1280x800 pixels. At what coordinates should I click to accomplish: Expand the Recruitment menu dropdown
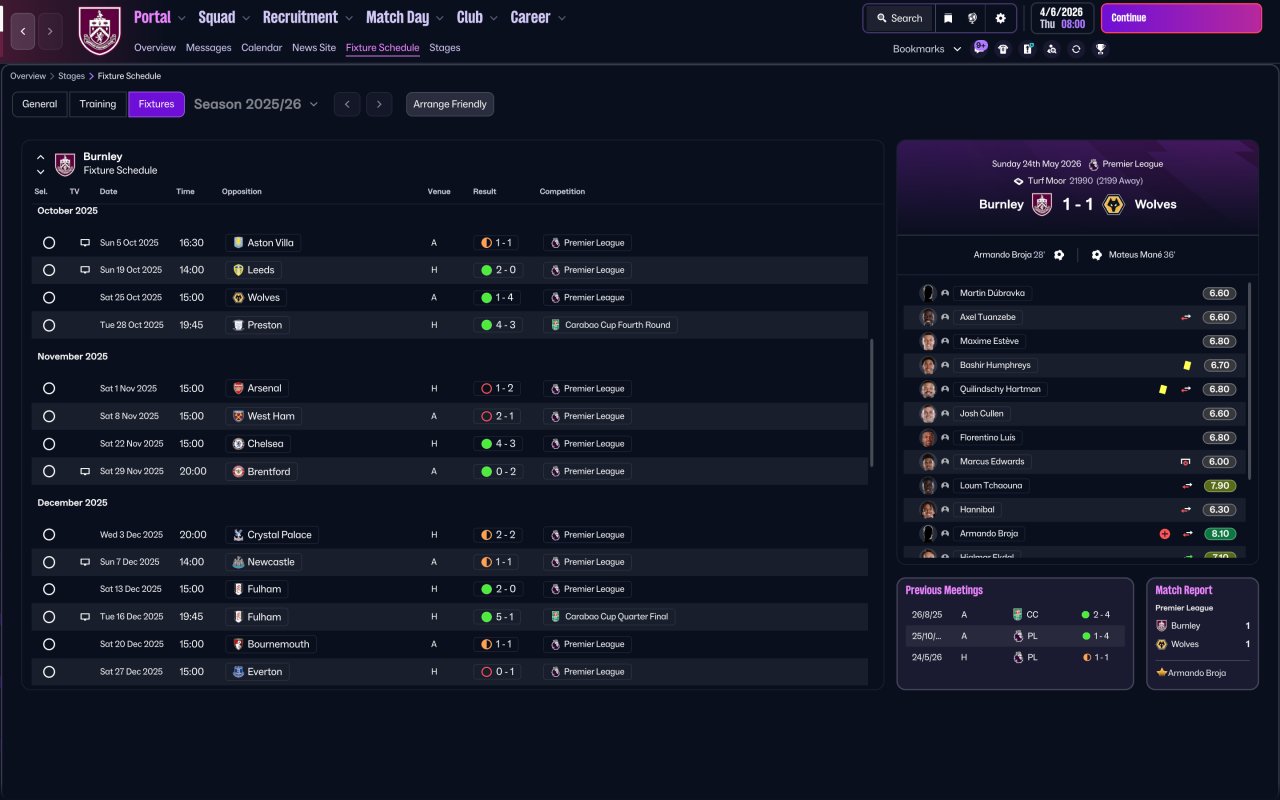point(348,18)
